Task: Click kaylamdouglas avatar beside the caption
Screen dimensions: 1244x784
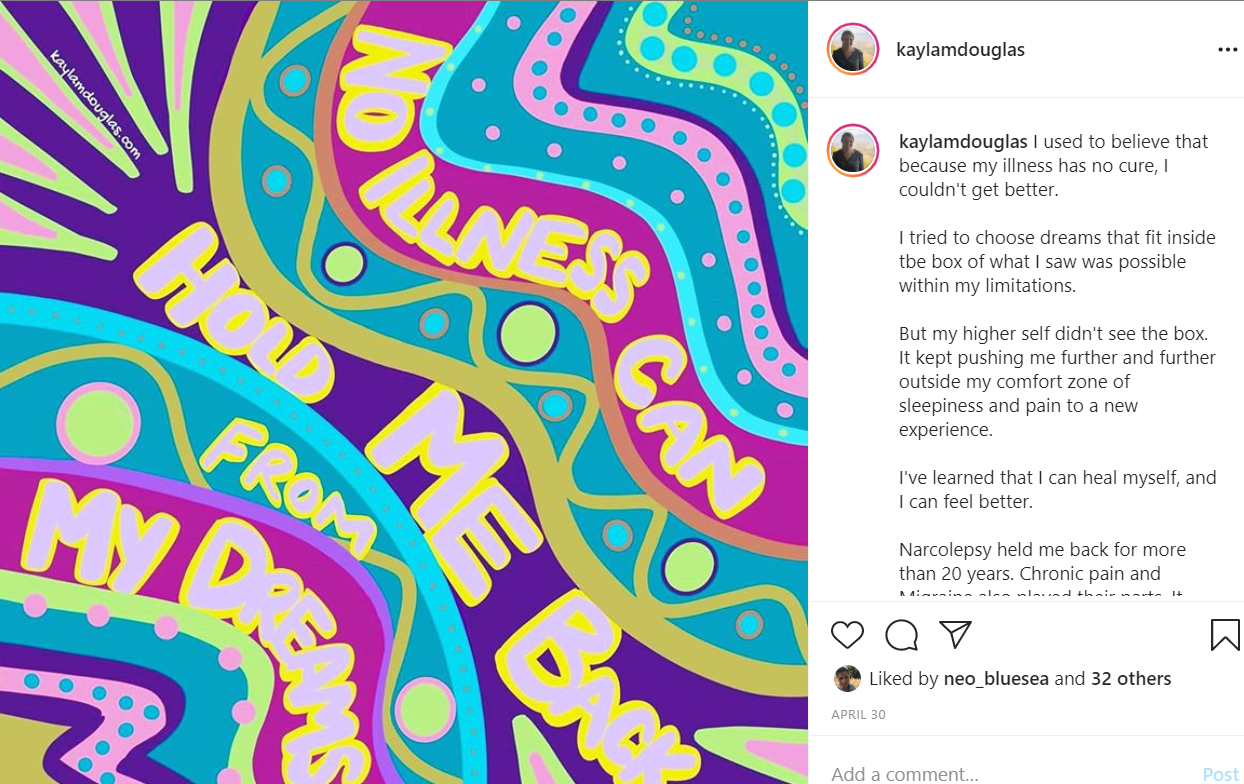Action: coord(853,151)
